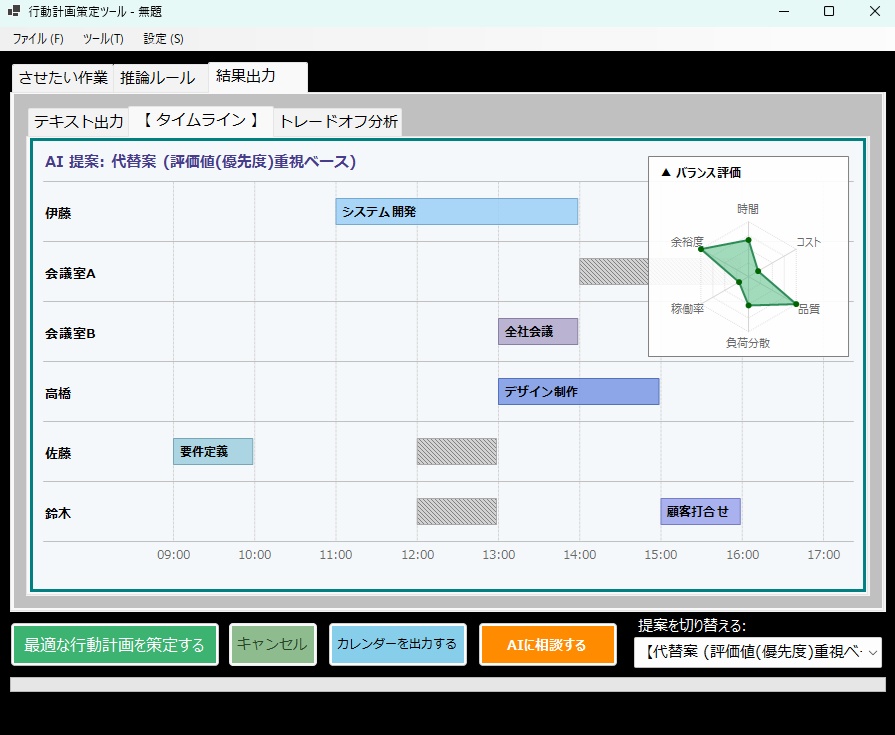Maximize the 行動計画策定ツール window
The width and height of the screenshot is (895, 735).
tap(829, 11)
